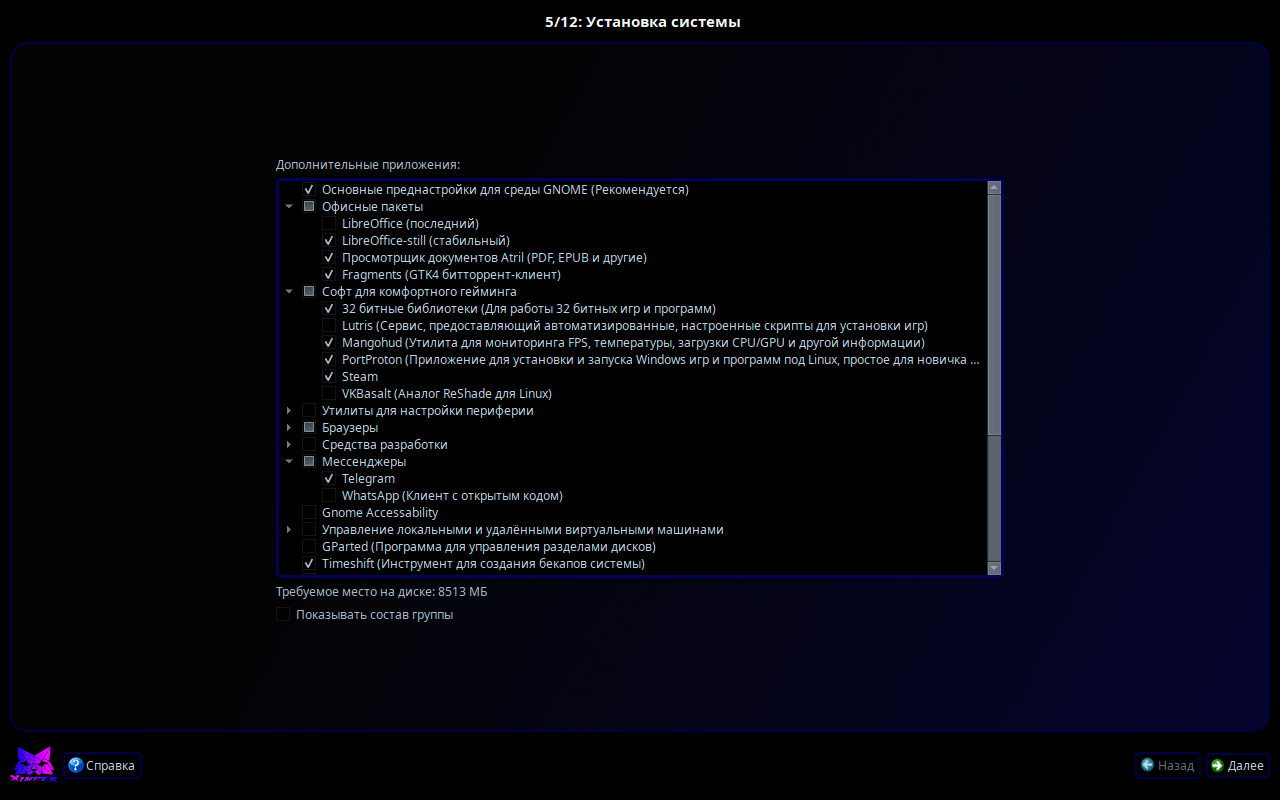Check the virtual machines management checkbox
Image resolution: width=1280 pixels, height=800 pixels.
point(309,530)
